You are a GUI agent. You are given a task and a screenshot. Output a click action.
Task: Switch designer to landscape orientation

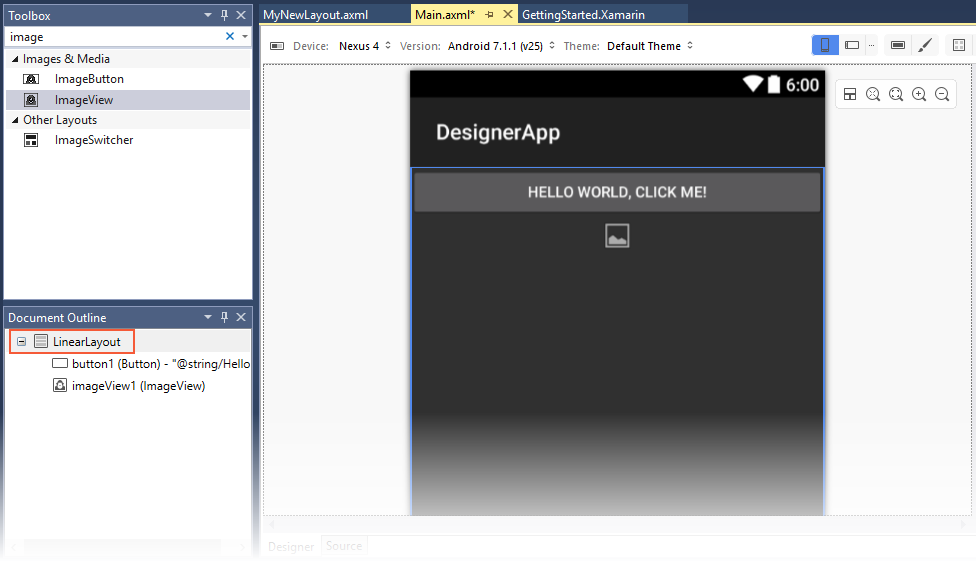pos(852,45)
